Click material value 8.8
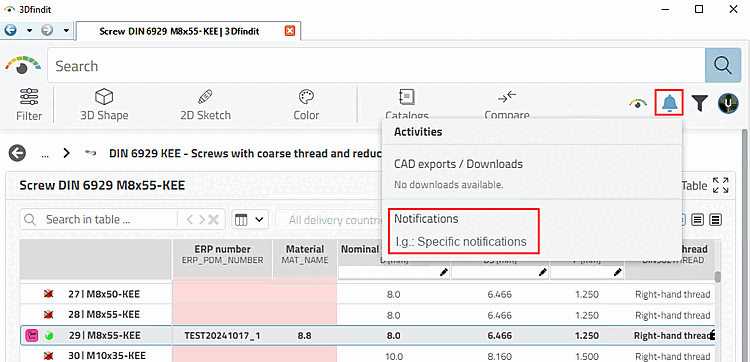 coord(304,336)
